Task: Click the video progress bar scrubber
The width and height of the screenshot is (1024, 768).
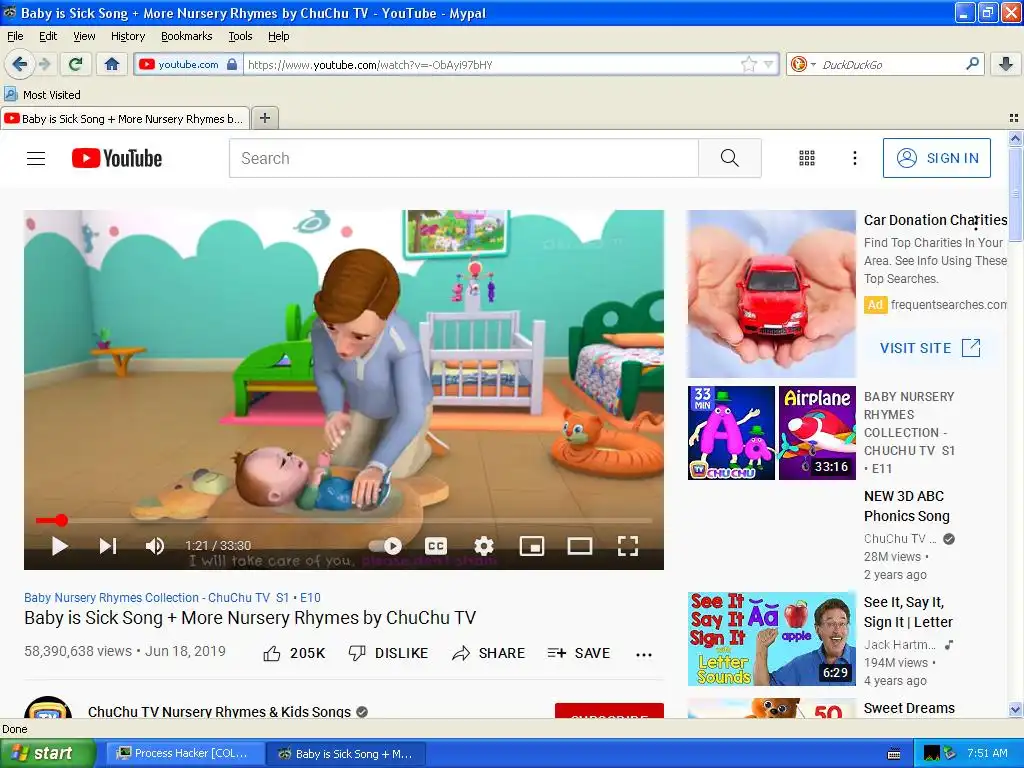Action: (61, 520)
